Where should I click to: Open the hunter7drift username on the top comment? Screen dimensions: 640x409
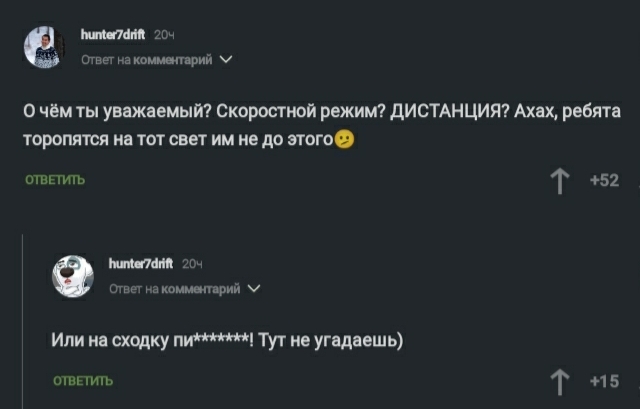(x=113, y=36)
